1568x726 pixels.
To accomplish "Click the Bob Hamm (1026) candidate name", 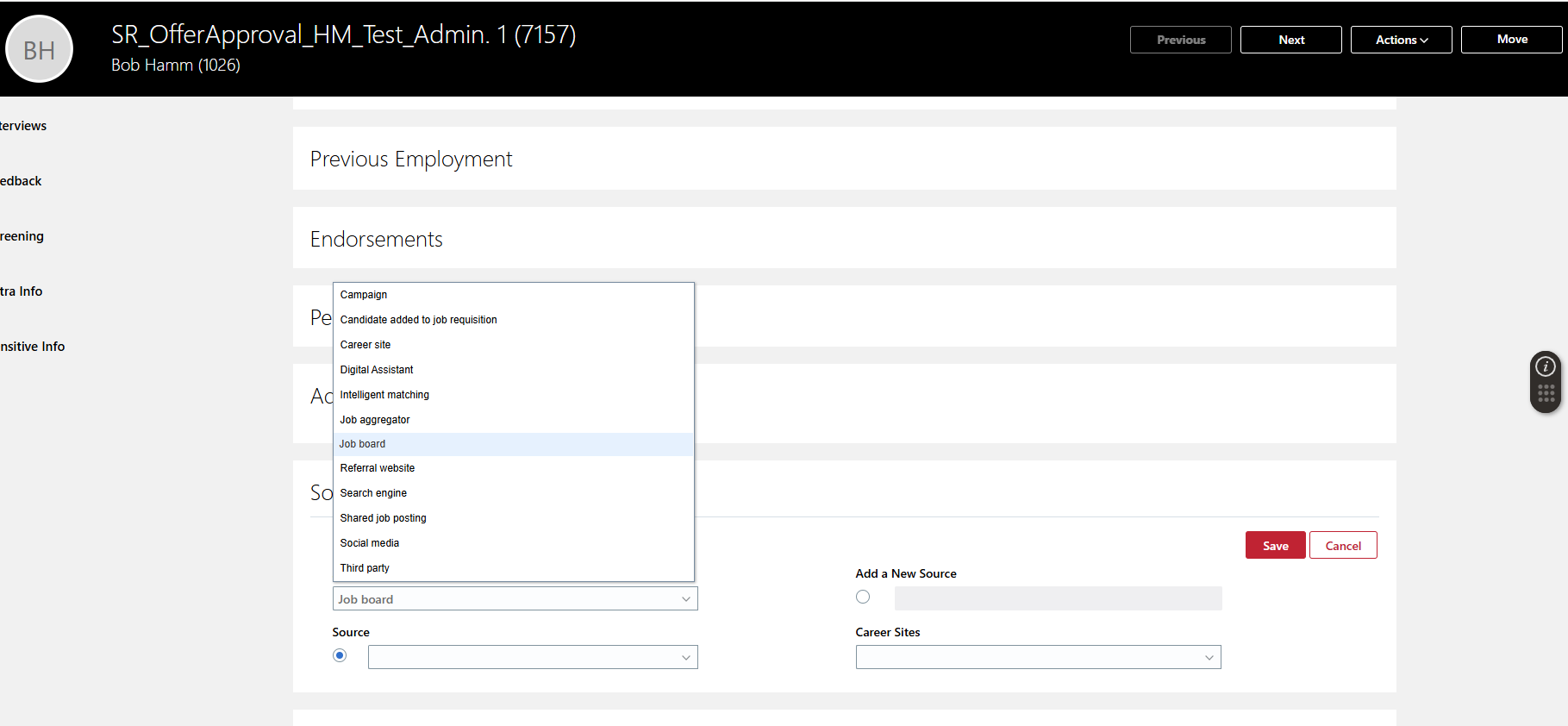I will coord(176,66).
